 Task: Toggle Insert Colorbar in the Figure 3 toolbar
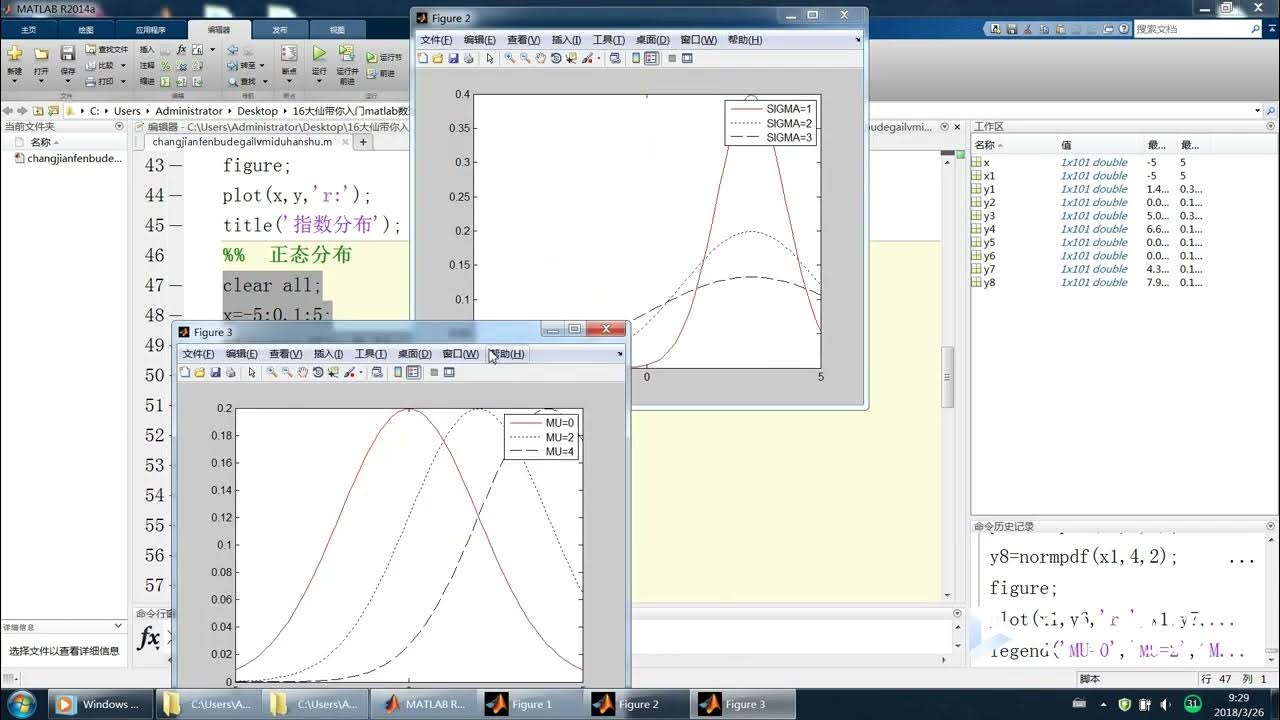click(x=398, y=372)
